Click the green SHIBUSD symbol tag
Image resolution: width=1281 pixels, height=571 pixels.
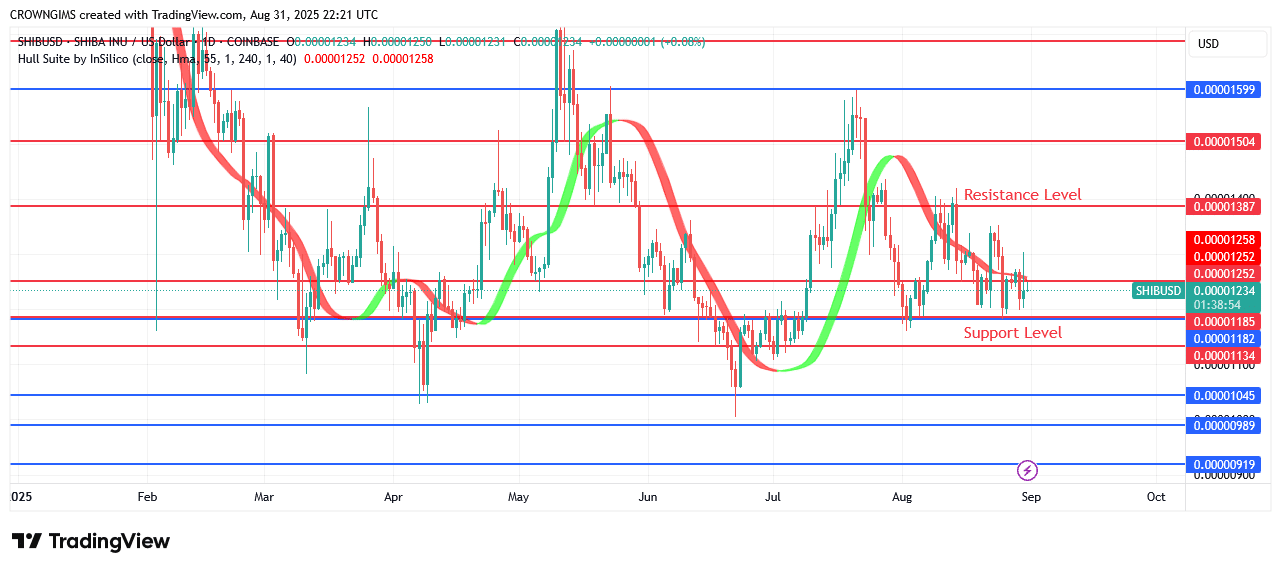pos(1158,291)
